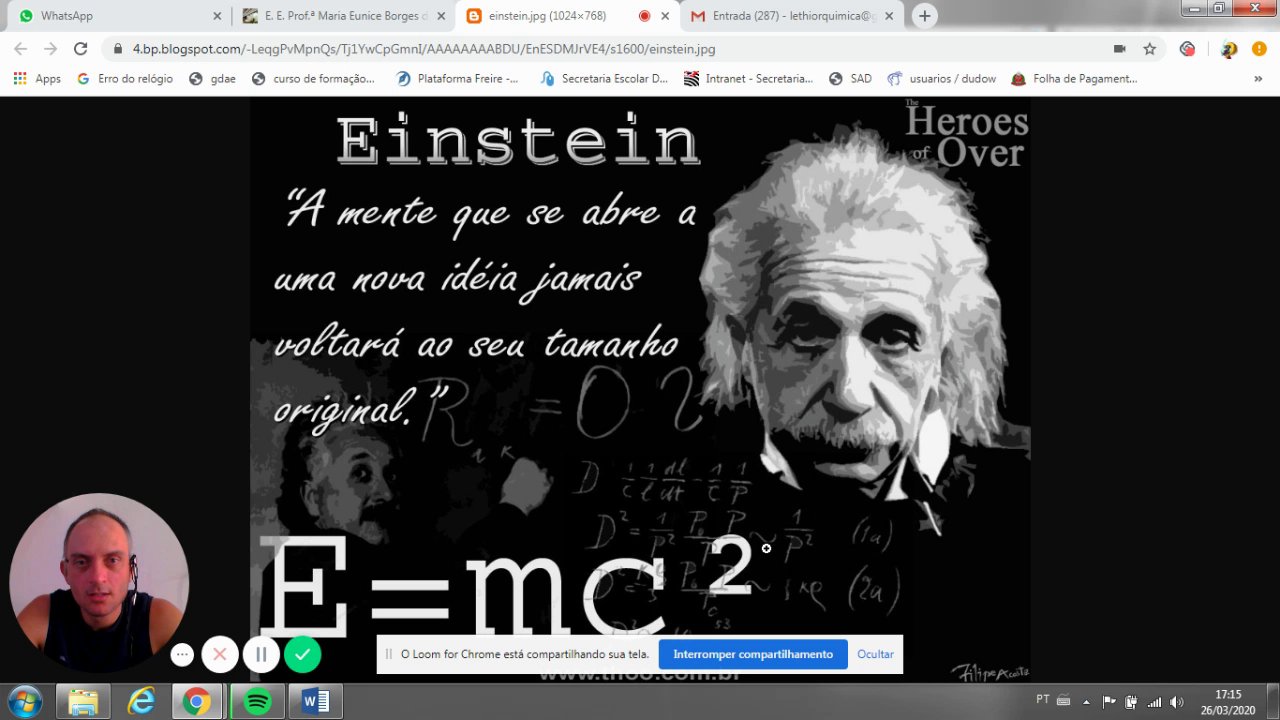Screen dimensions: 1280x720
Task: Show hidden system tray icons
Action: click(x=1086, y=701)
